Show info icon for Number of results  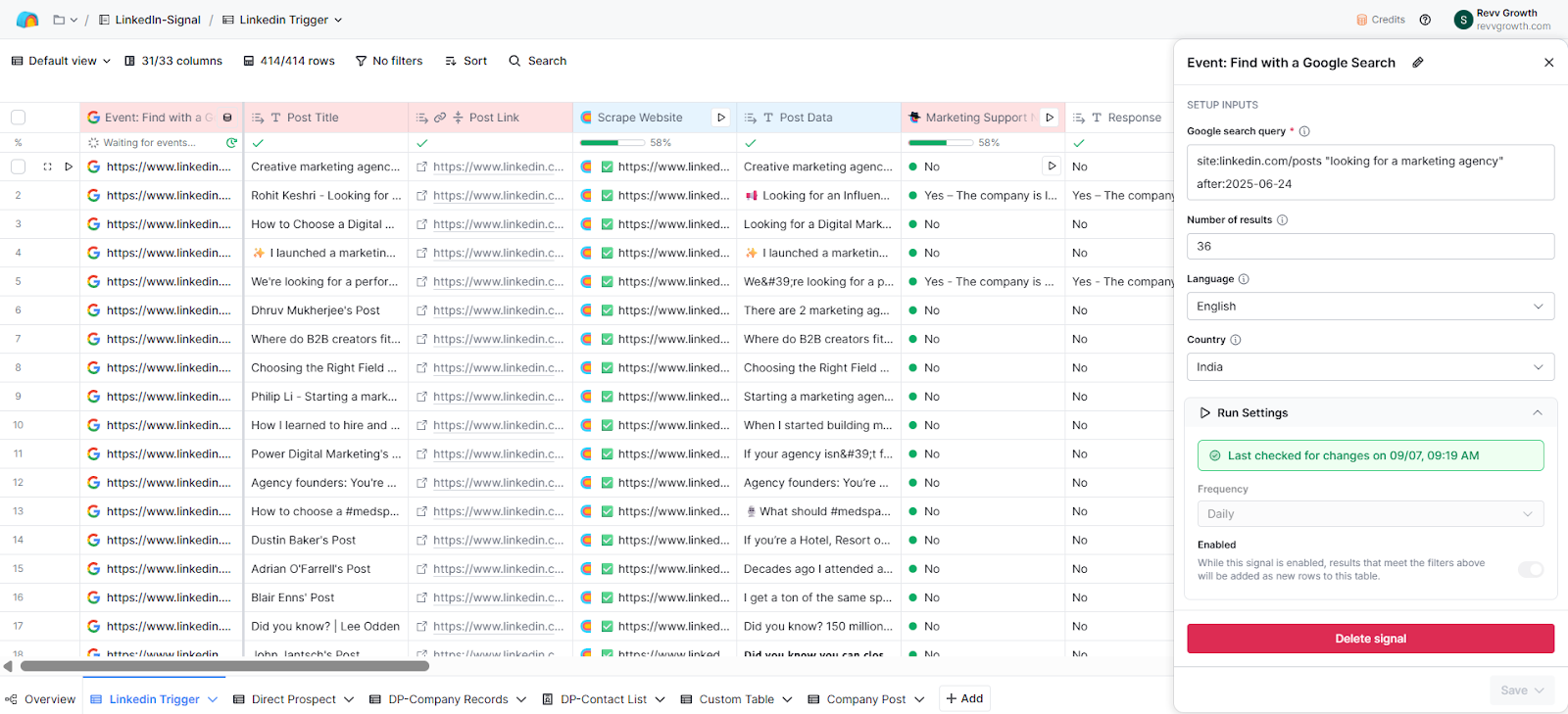(1282, 220)
